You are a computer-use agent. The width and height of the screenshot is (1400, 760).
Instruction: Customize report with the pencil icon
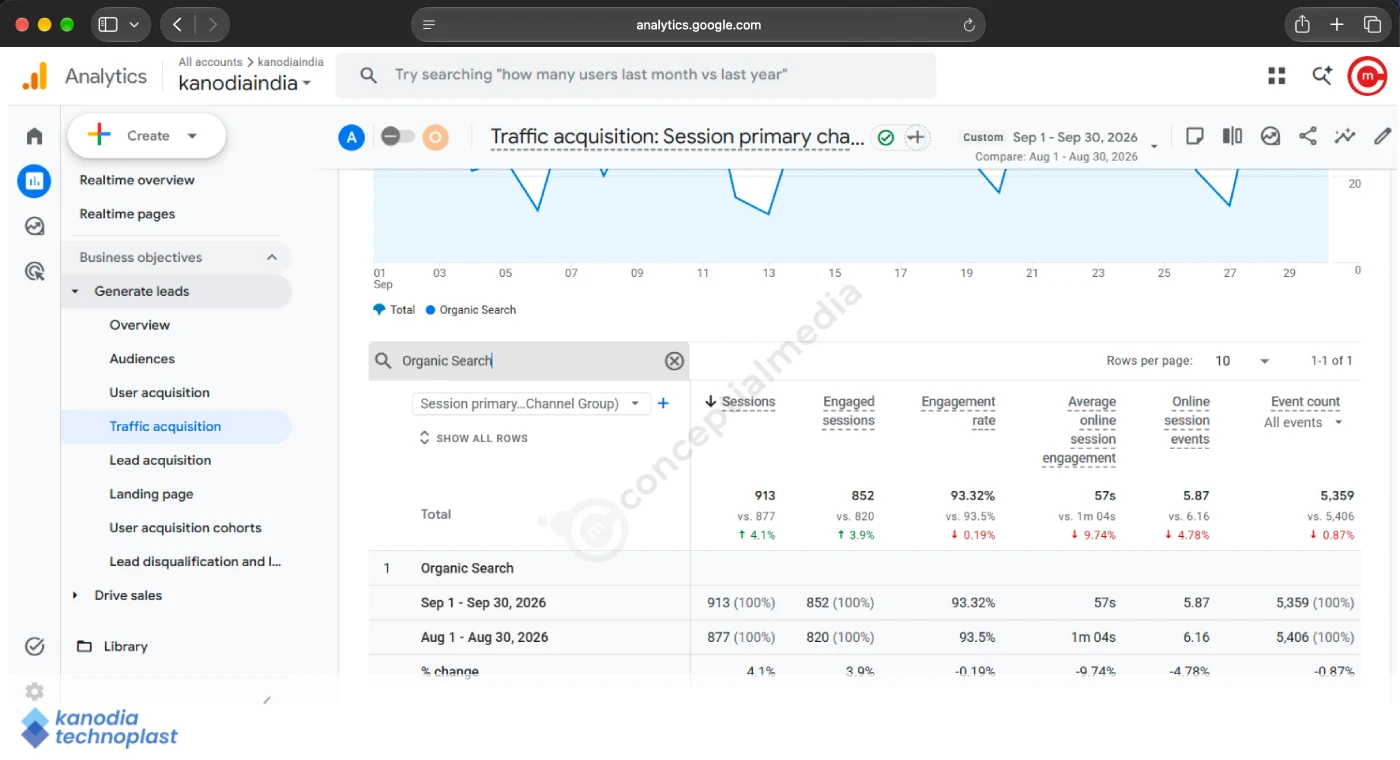(1383, 136)
